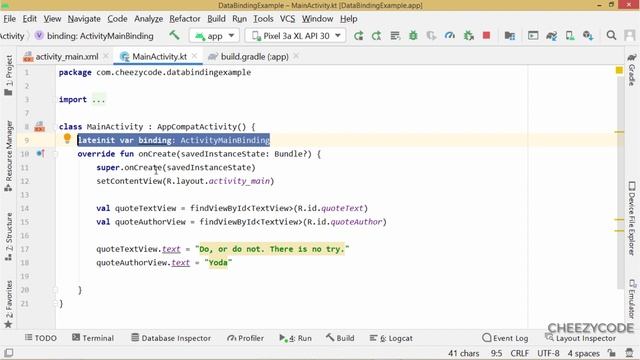Open the Database Inspector tool window
640x360 pixels.
tap(171, 338)
